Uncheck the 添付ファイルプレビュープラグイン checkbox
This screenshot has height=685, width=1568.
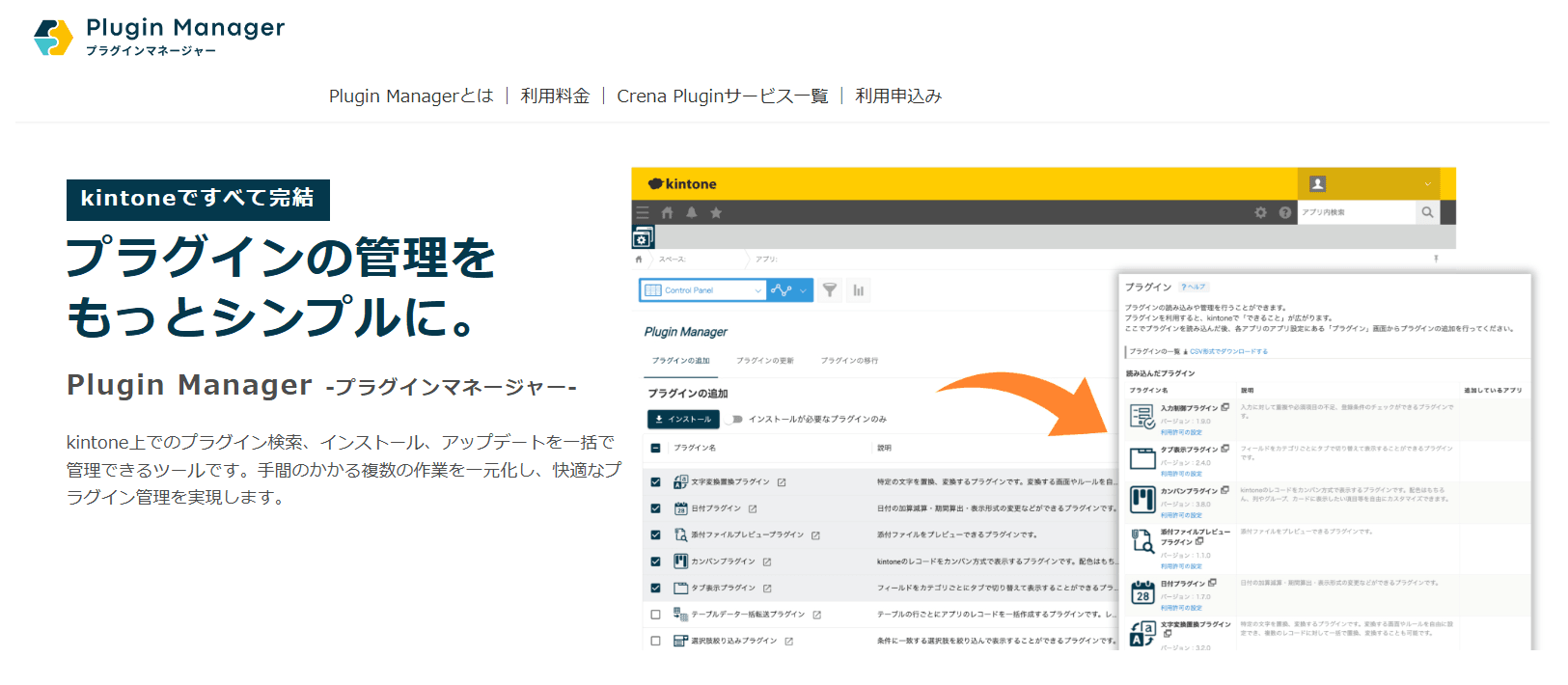coord(656,534)
